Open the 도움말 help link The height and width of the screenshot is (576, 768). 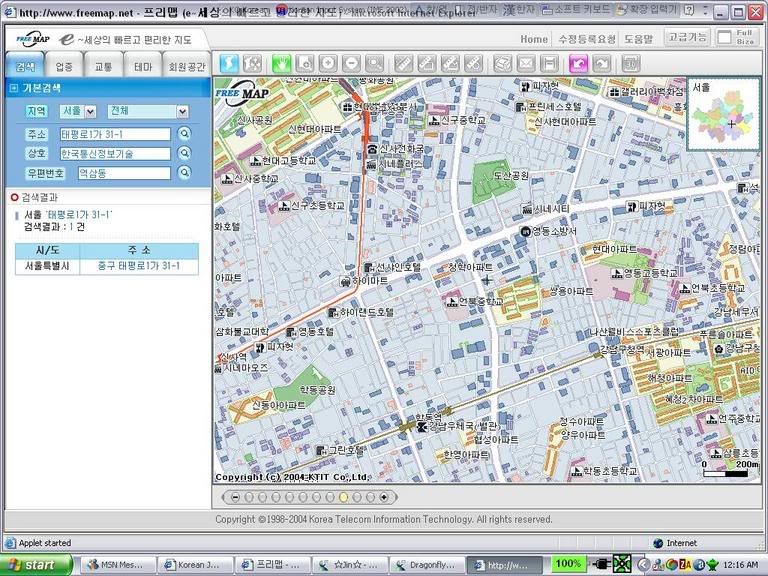(639, 39)
